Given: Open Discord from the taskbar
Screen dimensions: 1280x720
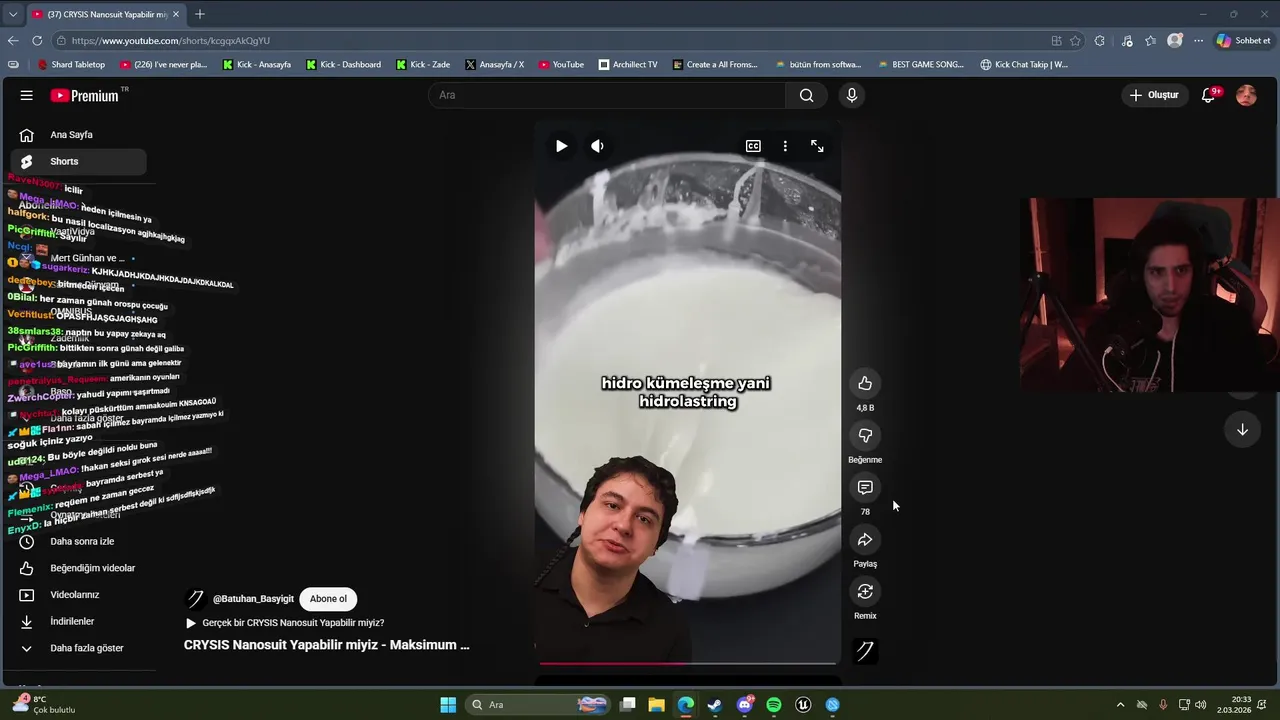Looking at the screenshot, I should (x=744, y=705).
